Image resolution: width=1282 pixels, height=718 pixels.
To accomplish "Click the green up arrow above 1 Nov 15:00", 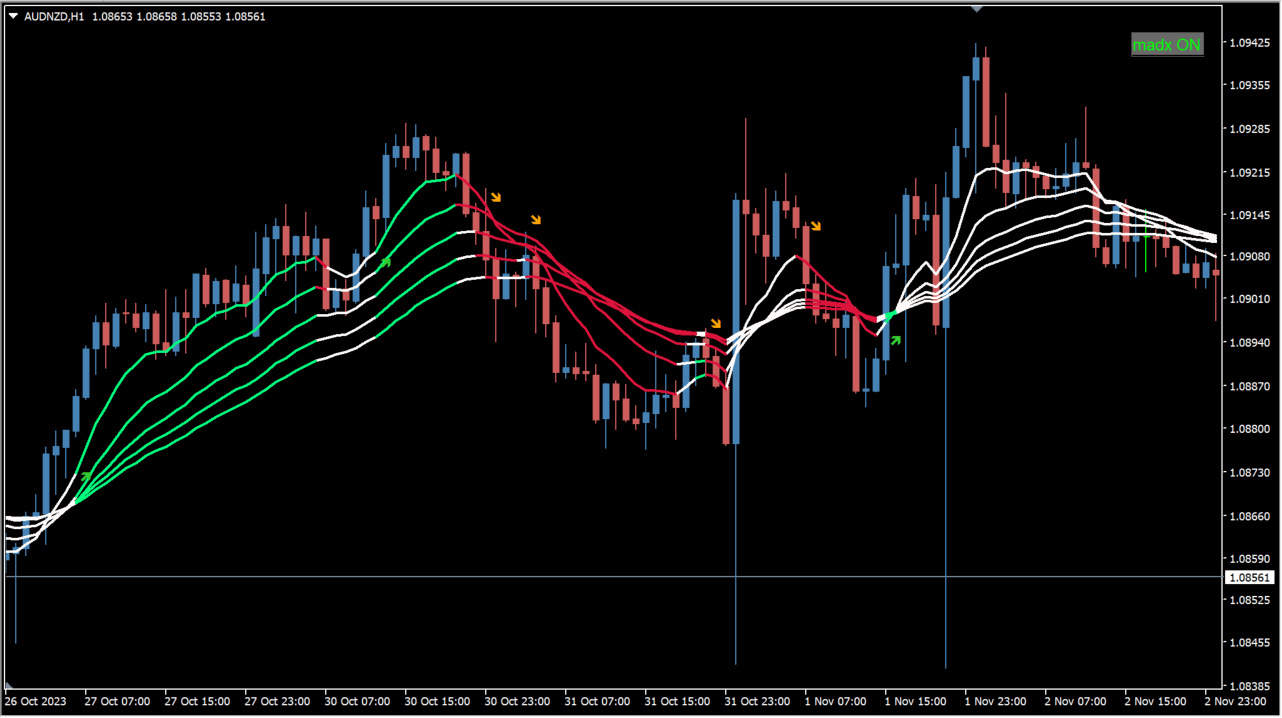I will point(896,340).
